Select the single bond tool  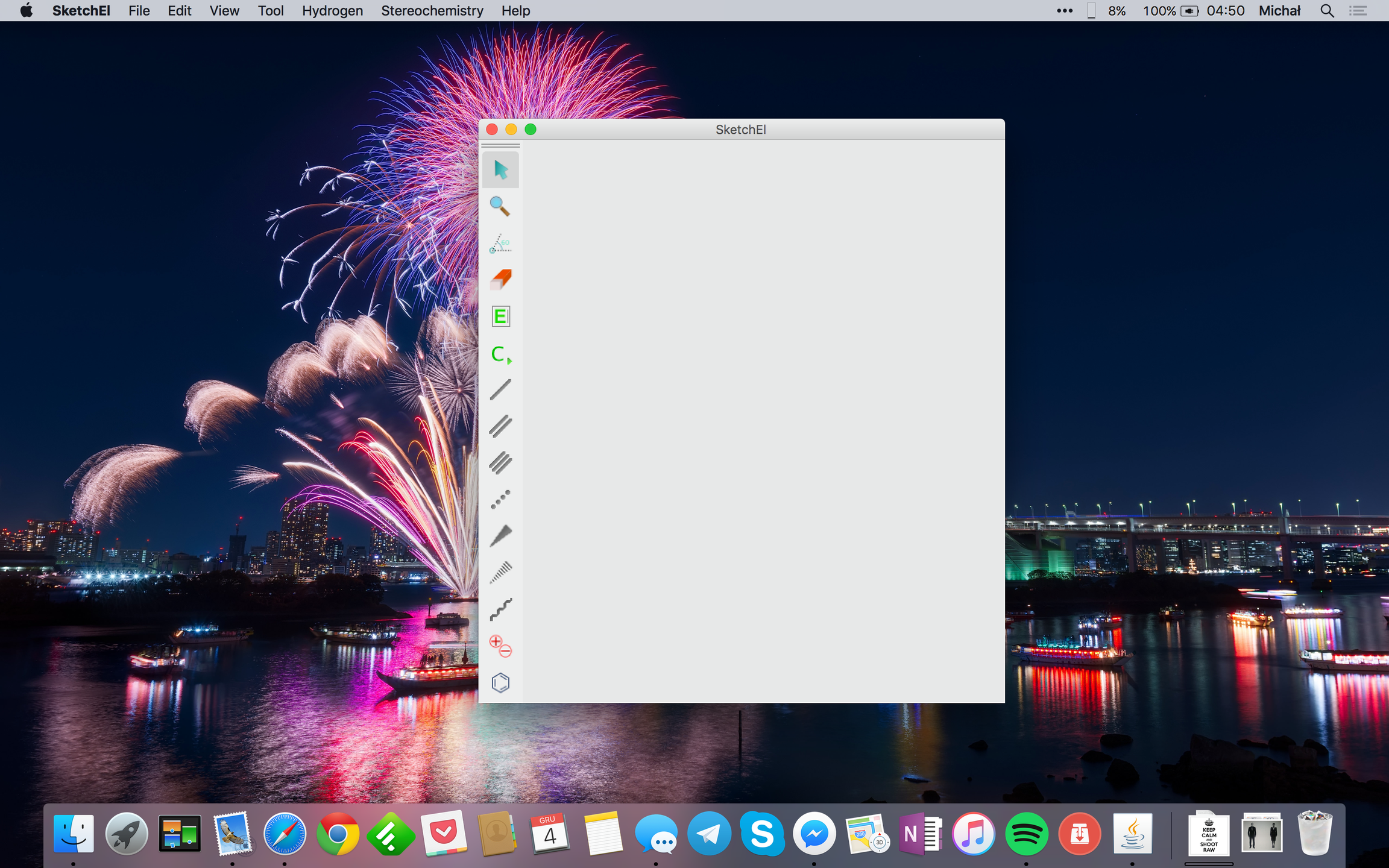500,390
